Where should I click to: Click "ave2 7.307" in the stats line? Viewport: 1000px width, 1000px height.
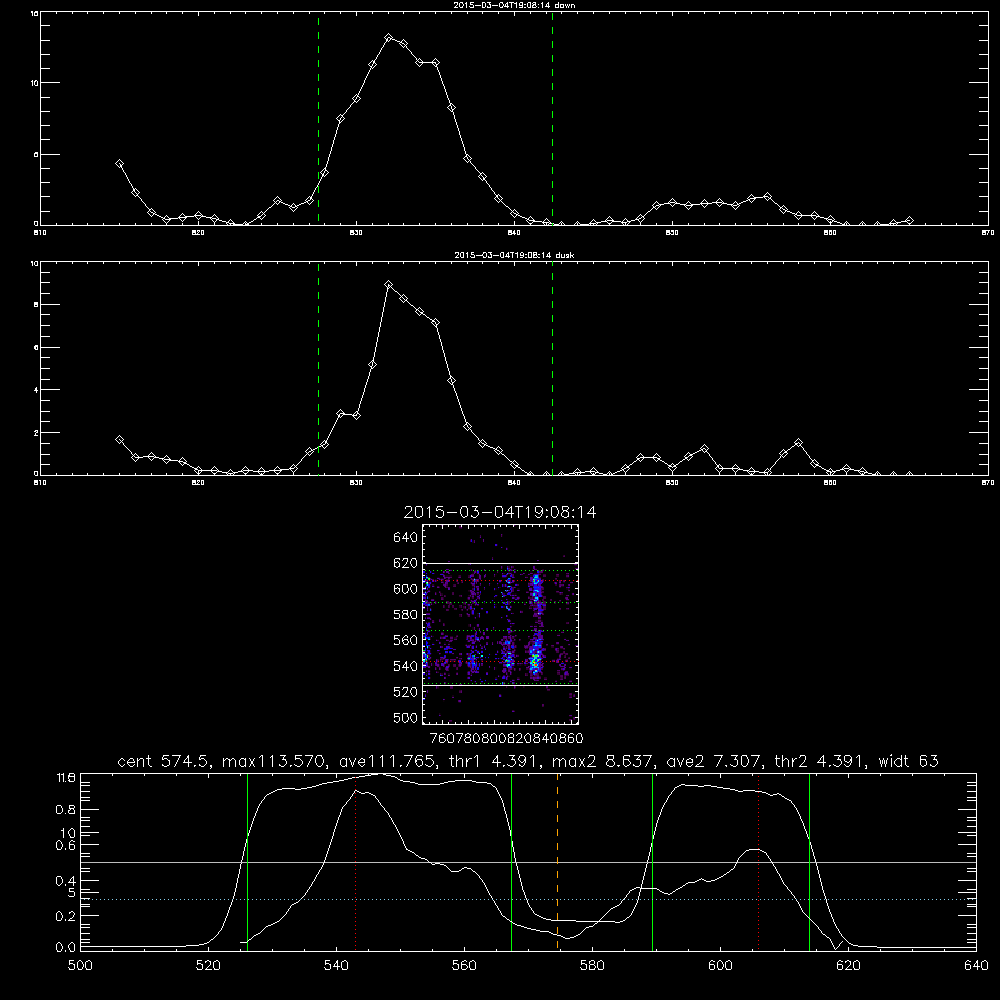tap(712, 761)
